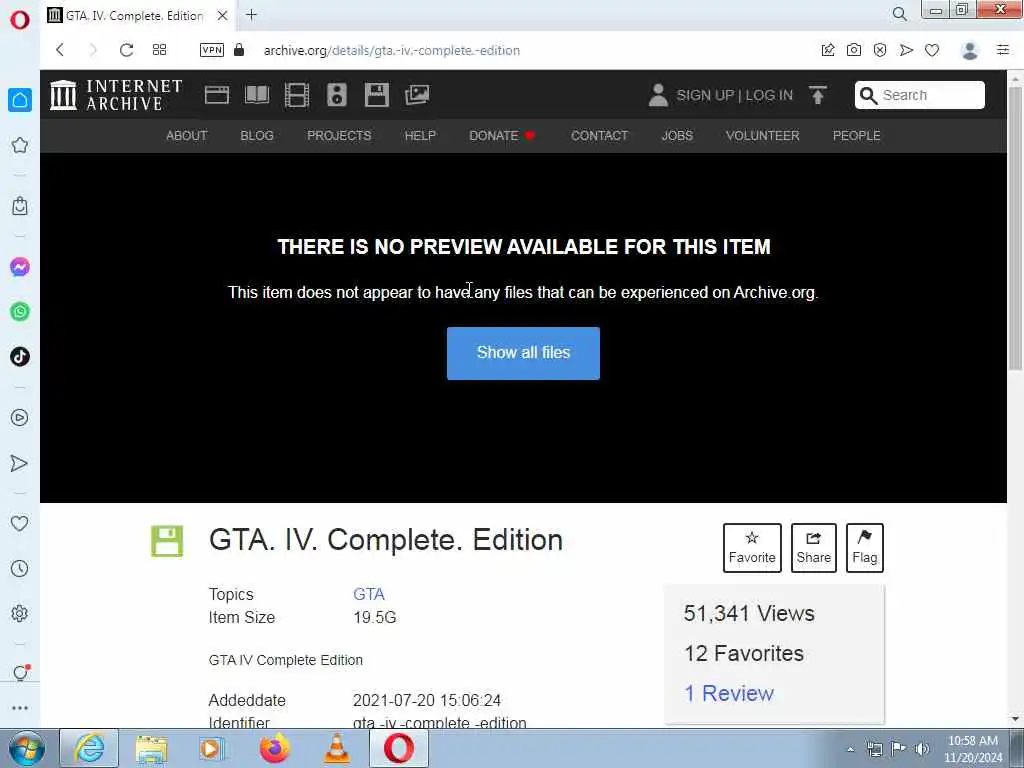
Task: Open Software floppy disk icon
Action: [377, 95]
